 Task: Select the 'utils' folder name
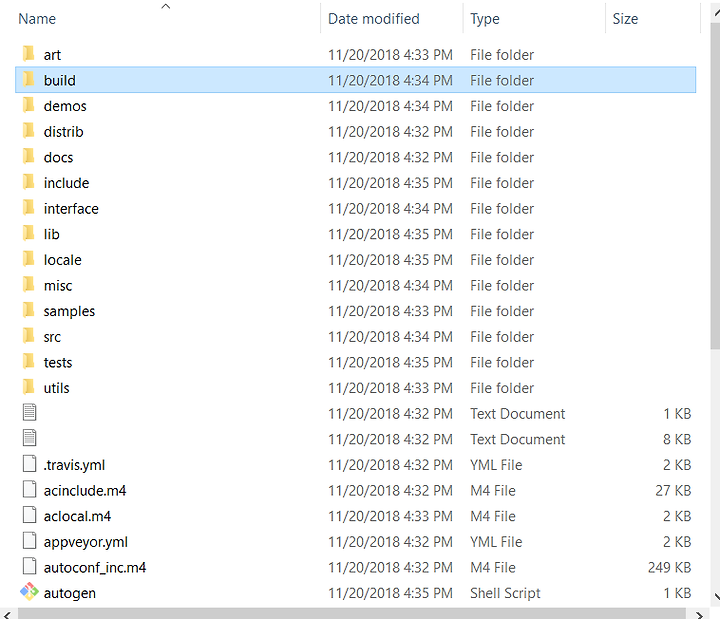pos(56,388)
